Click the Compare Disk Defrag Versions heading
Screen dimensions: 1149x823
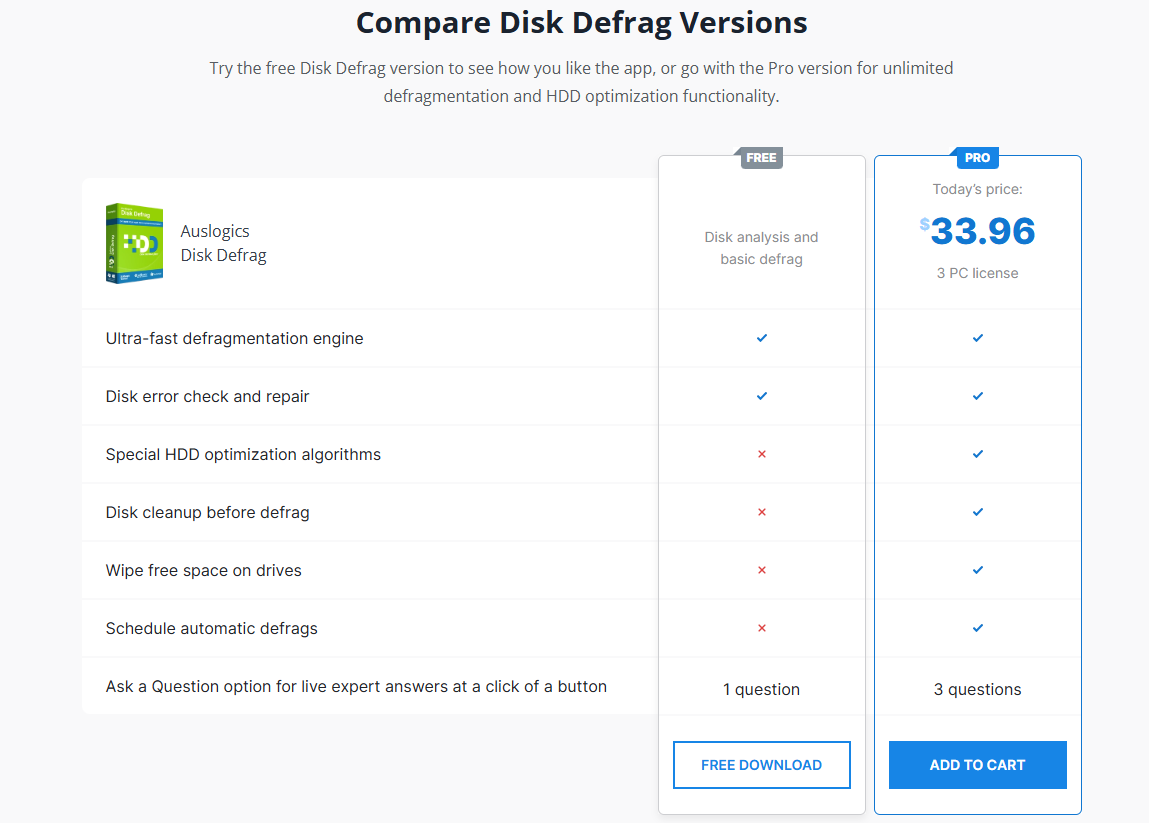(x=581, y=22)
